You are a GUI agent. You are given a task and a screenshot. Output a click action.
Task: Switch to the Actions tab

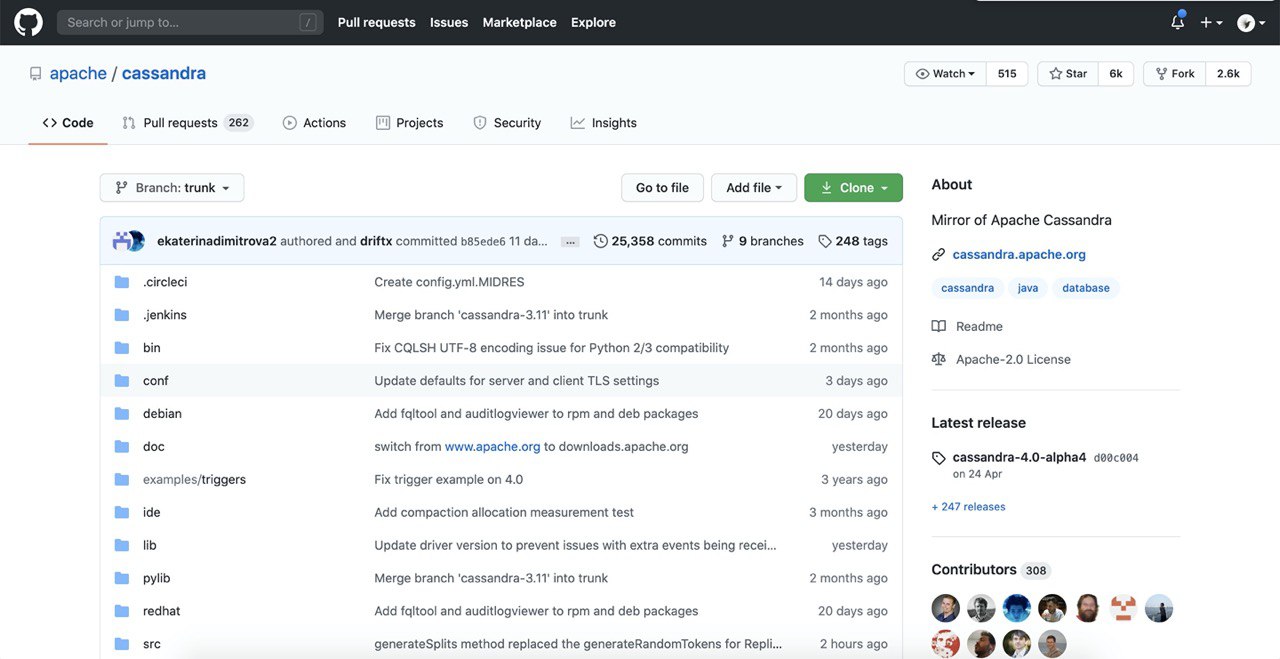tap(314, 123)
